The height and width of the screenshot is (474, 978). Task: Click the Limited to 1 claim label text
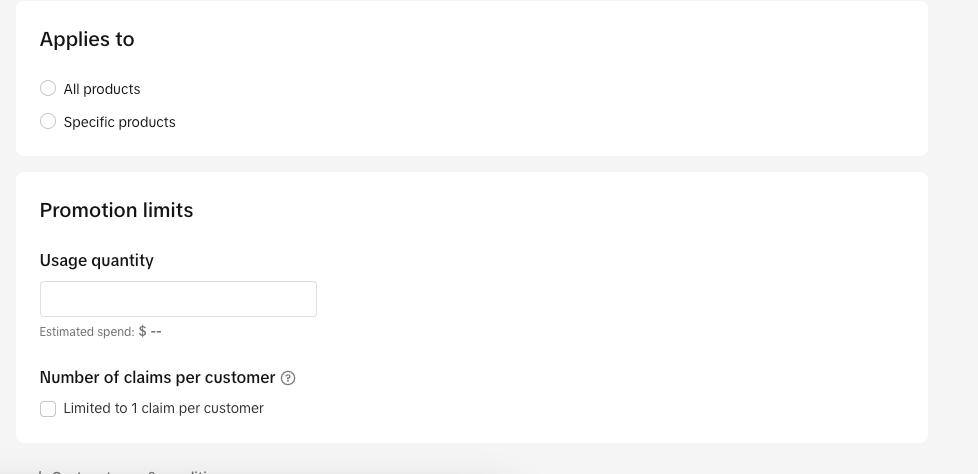163,408
